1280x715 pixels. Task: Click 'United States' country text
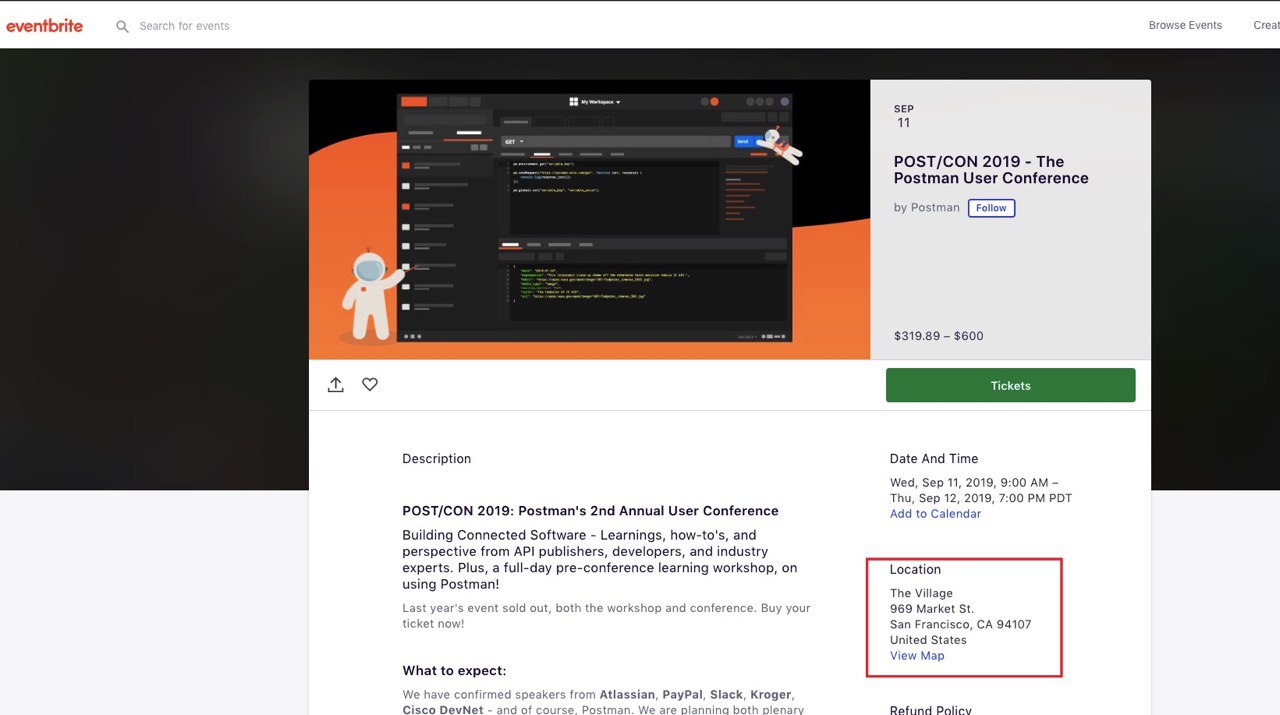coord(928,640)
